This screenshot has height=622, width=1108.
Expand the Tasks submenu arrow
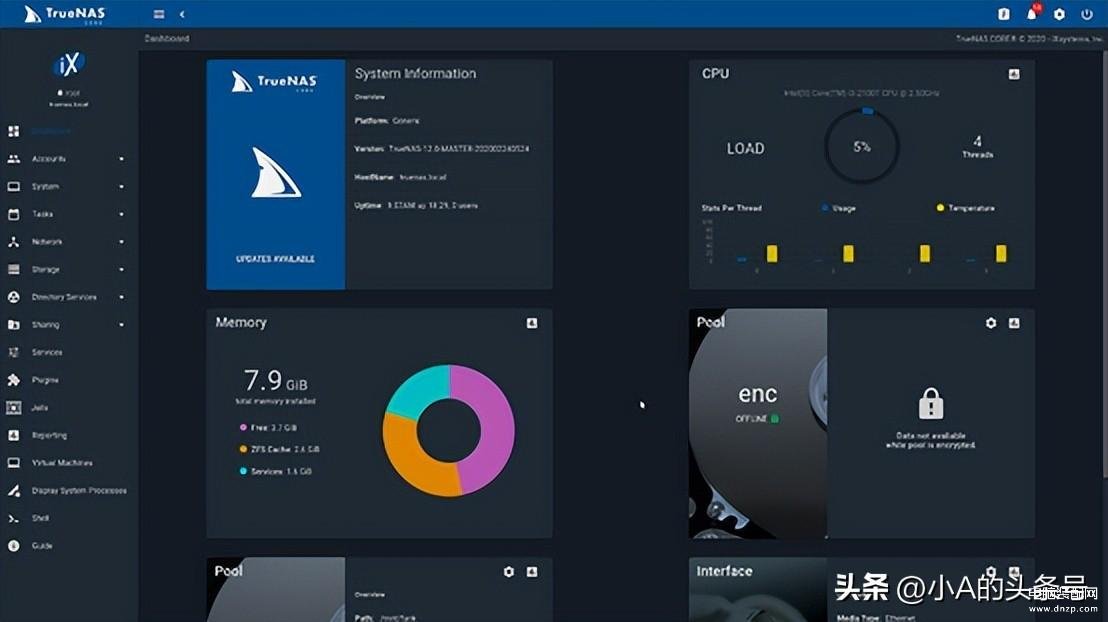pos(122,214)
